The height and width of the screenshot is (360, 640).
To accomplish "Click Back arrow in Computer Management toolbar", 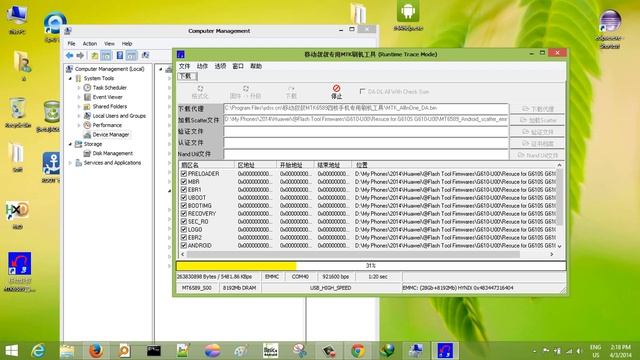I will point(70,56).
